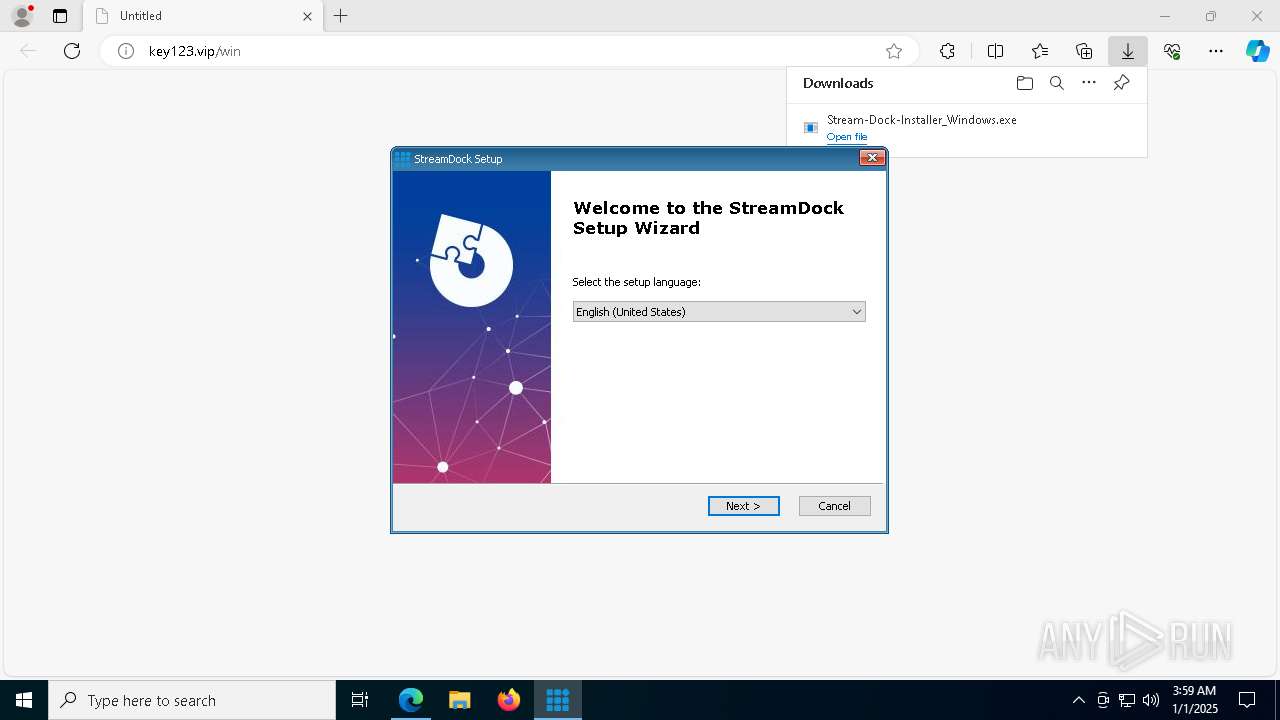Open the Favorites list icon
This screenshot has width=1280, height=720.
[x=1040, y=51]
